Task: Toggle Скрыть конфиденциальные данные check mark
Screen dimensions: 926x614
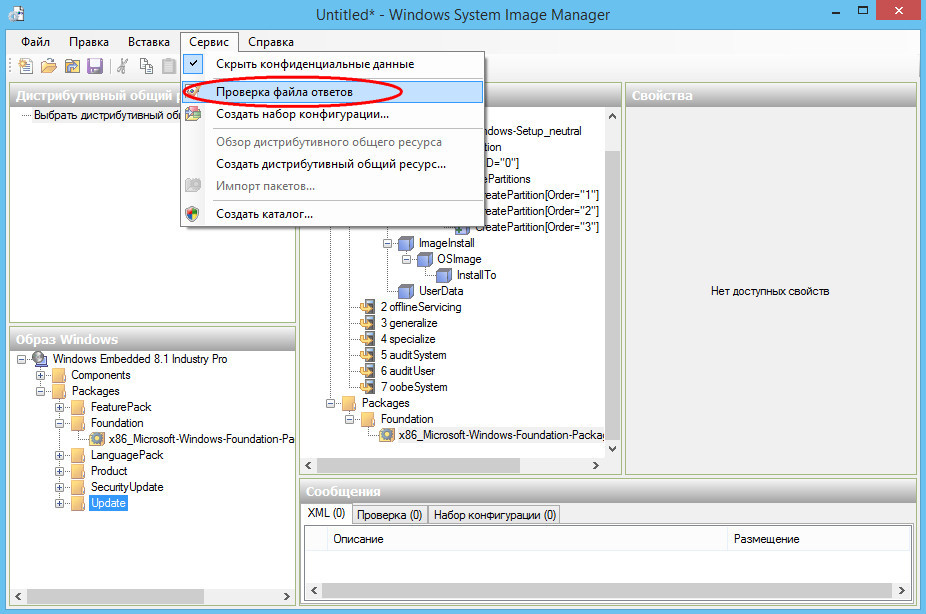Action: [193, 63]
